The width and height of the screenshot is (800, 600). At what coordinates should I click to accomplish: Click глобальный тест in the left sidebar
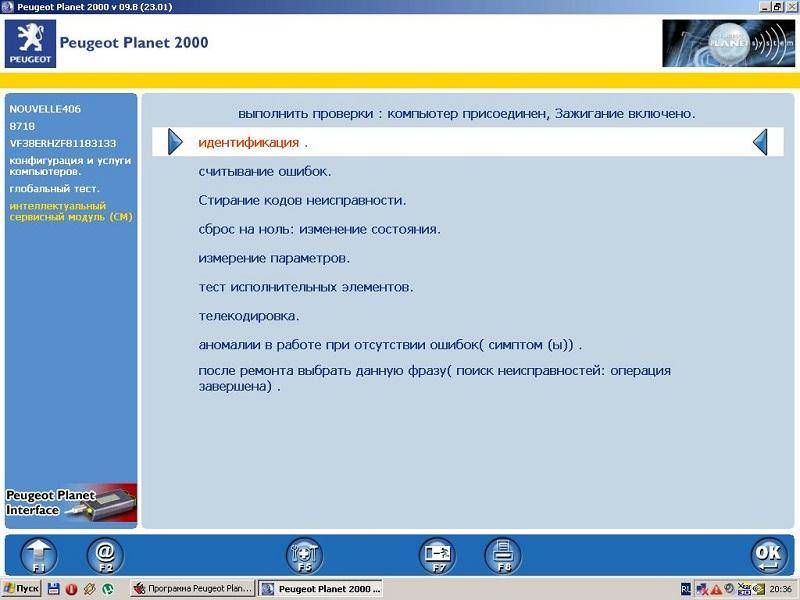coord(54,188)
